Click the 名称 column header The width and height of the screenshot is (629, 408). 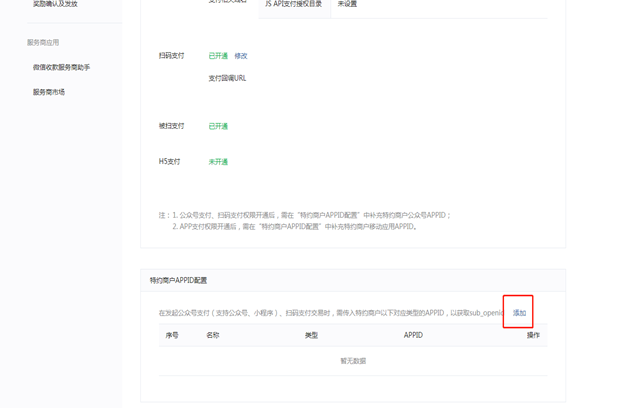click(x=213, y=335)
